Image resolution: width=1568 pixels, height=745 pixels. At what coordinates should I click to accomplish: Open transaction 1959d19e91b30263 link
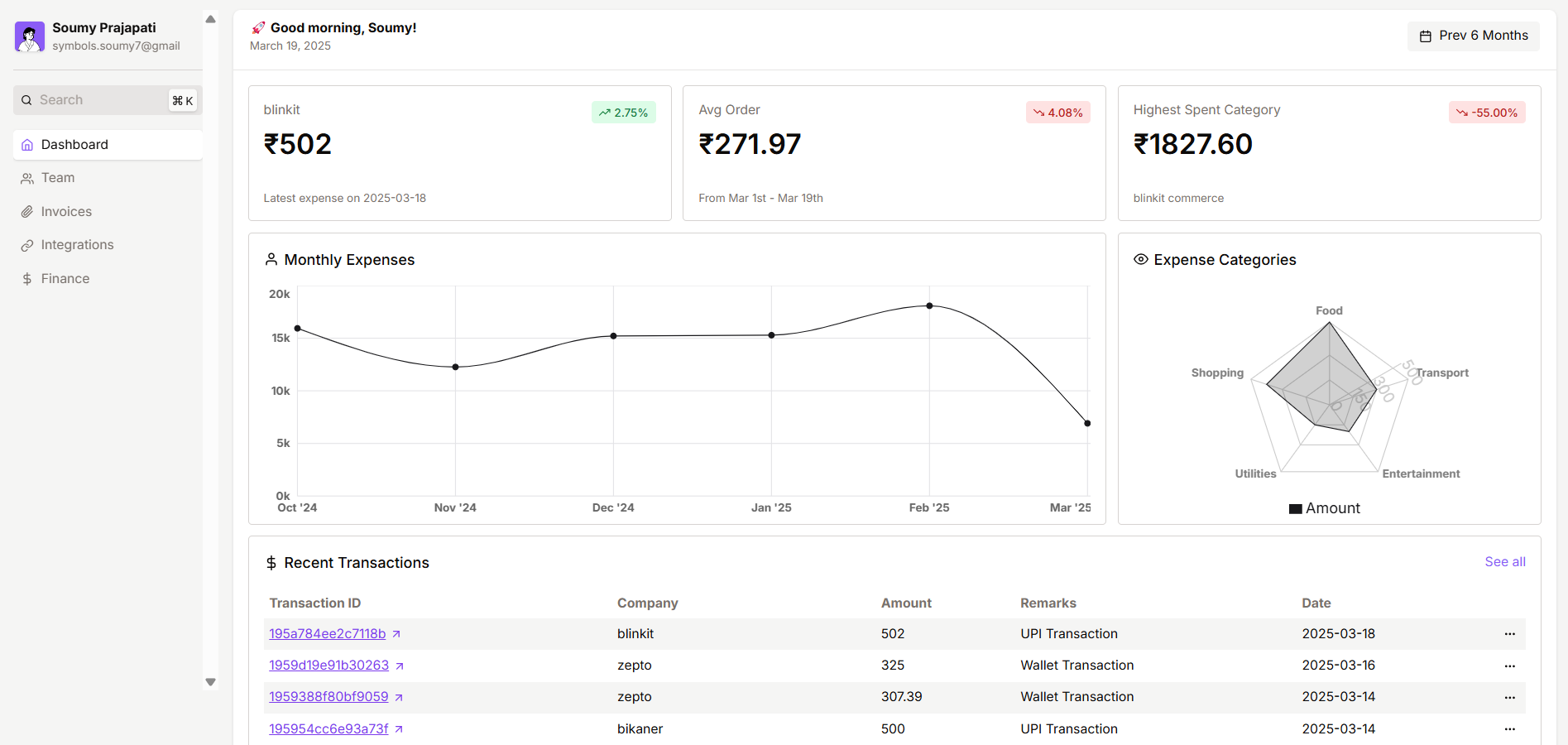pyautogui.click(x=328, y=666)
